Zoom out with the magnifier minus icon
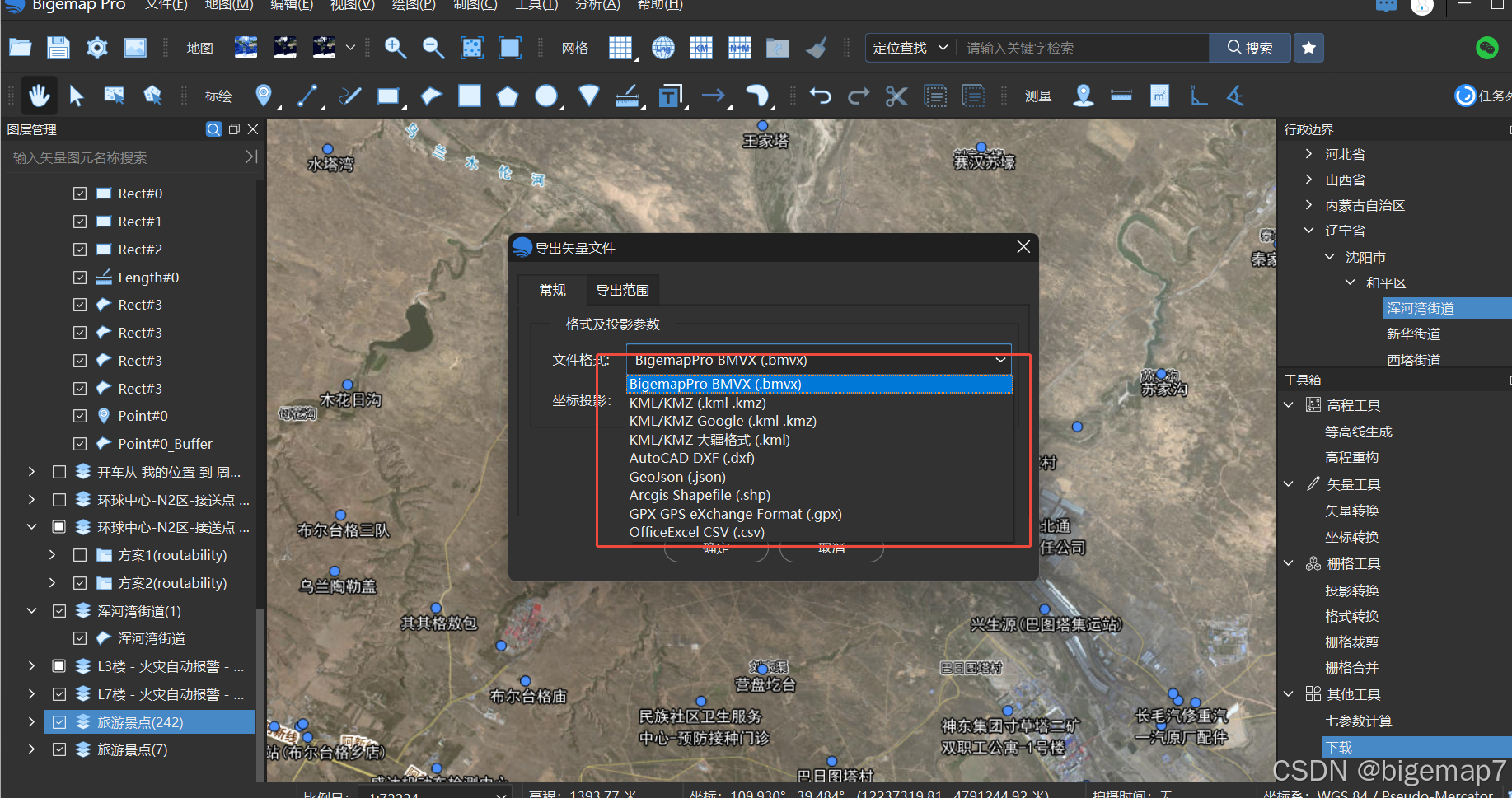 pyautogui.click(x=433, y=48)
